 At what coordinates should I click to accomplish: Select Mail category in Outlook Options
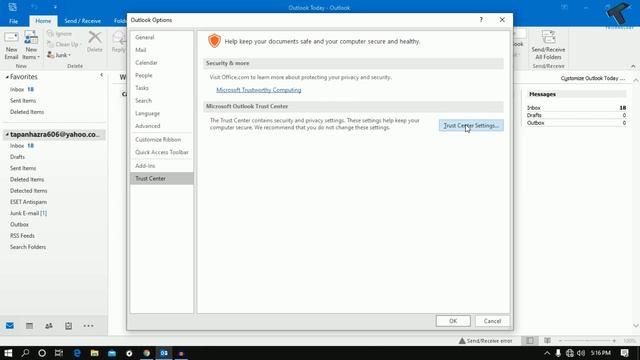click(x=162, y=50)
